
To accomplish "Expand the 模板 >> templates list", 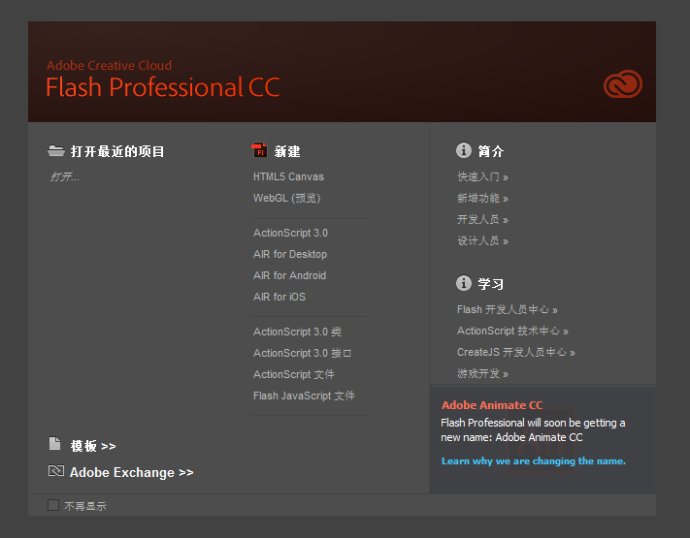I will 93,446.
